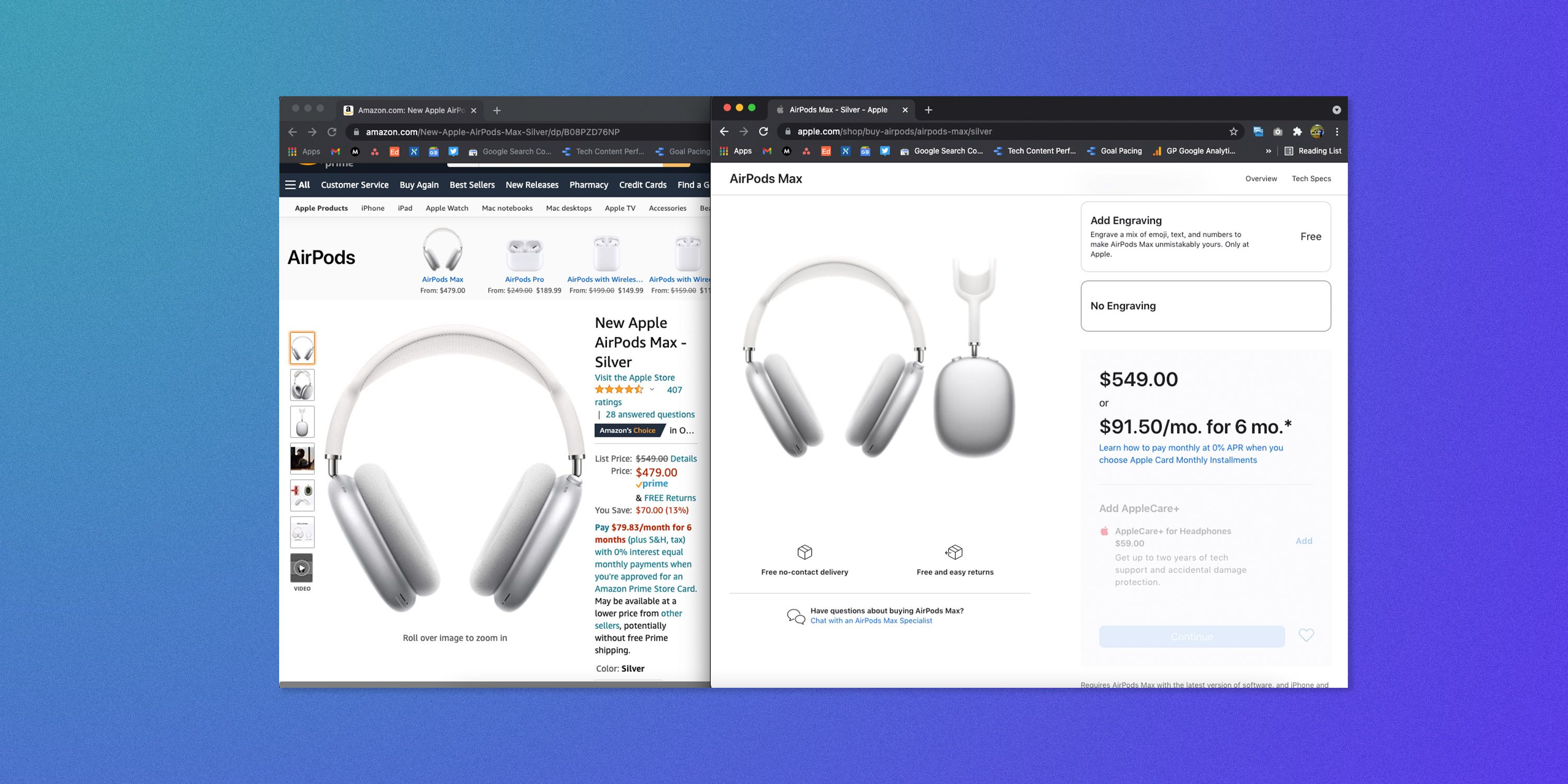Select No Engraving radio button option
The width and height of the screenshot is (1568, 784).
point(1205,306)
